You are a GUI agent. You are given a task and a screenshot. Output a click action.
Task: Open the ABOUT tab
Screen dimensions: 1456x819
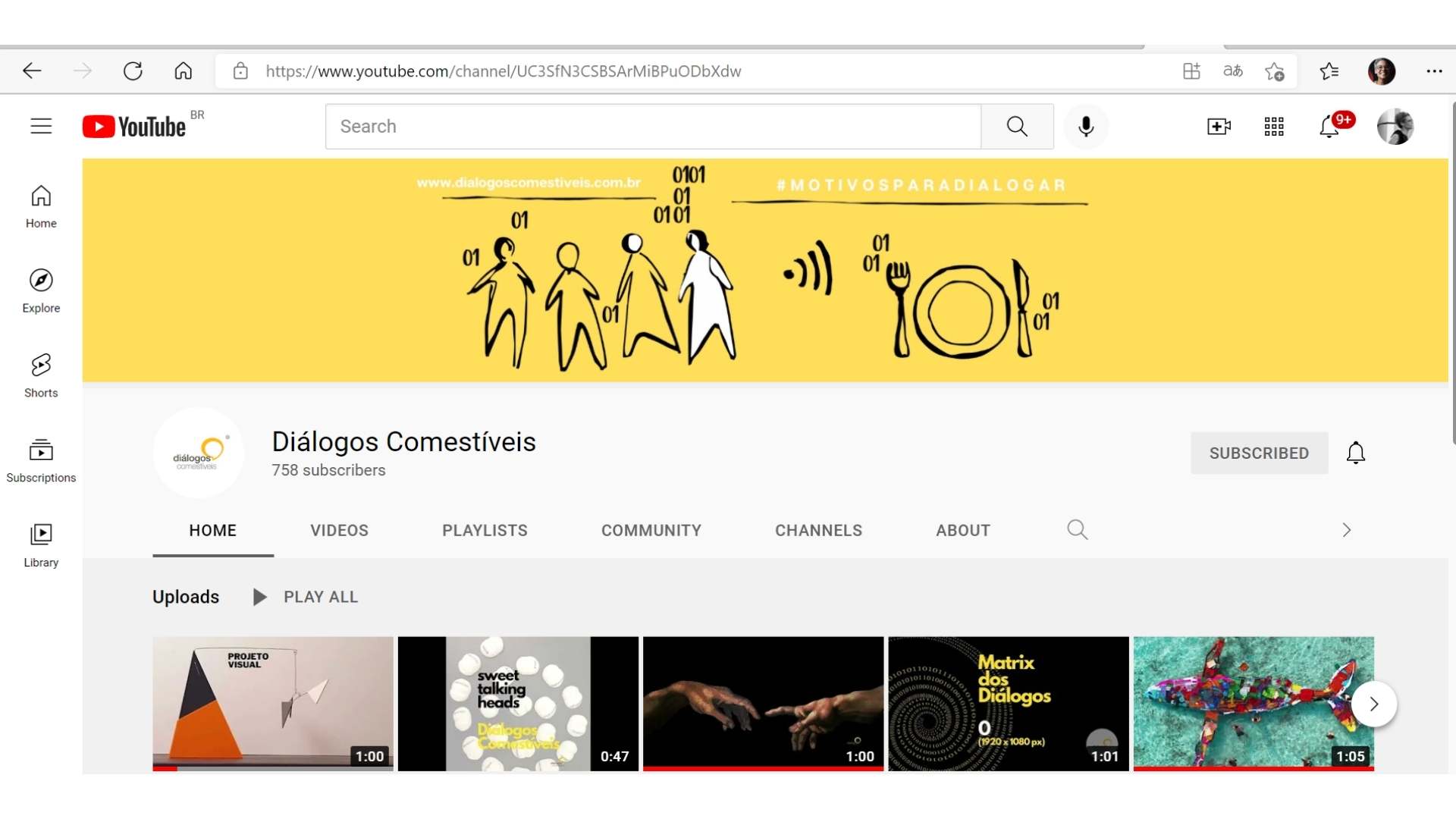tap(963, 531)
